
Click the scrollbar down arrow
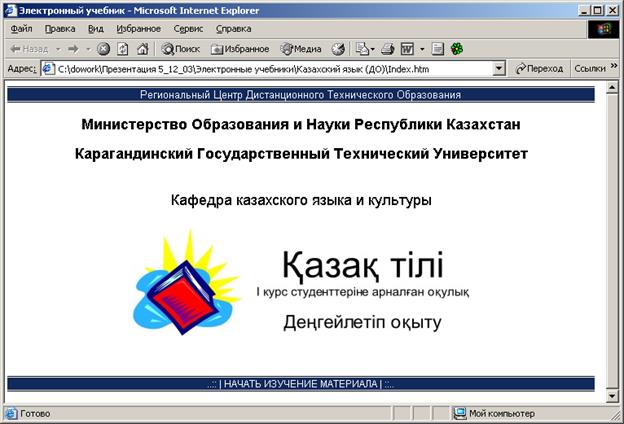point(610,397)
